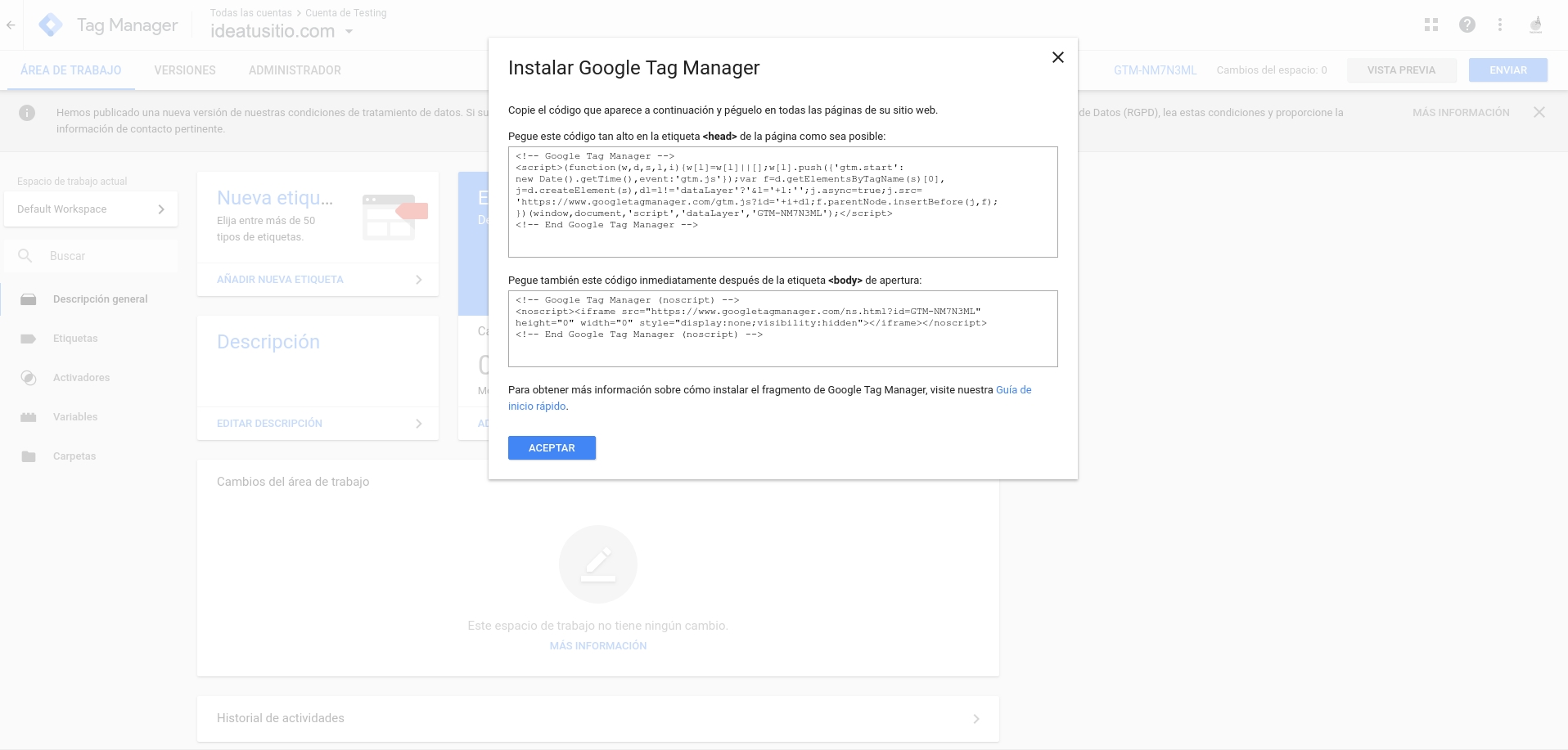Expand the Default Workspace selector
Image resolution: width=1568 pixels, height=750 pixels.
click(91, 209)
